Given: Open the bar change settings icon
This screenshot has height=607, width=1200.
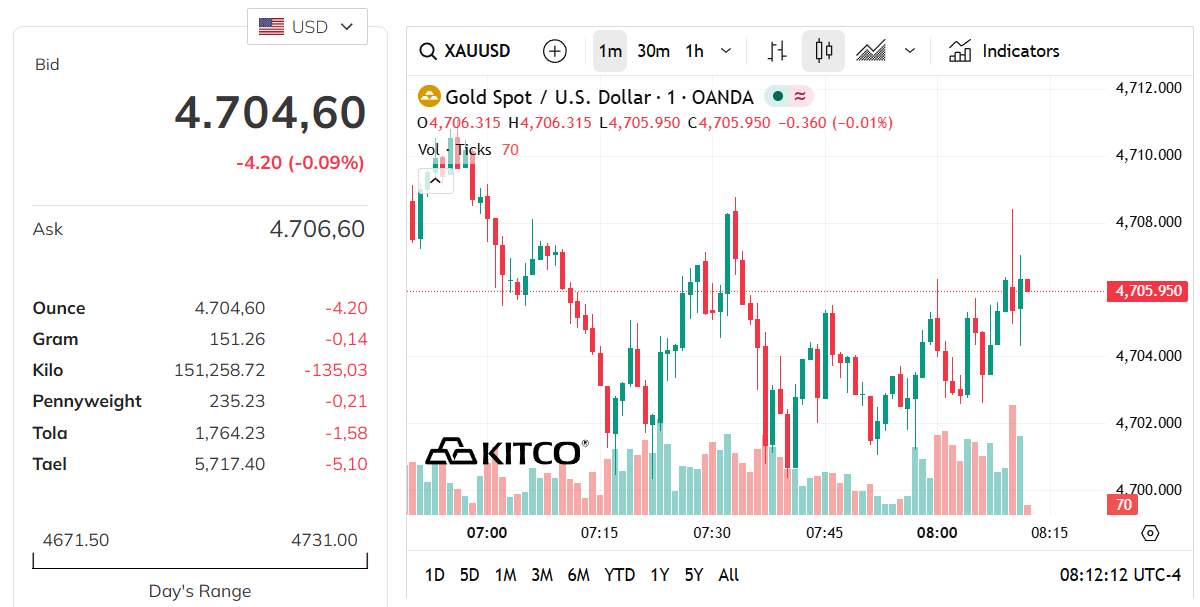Looking at the screenshot, I should coord(776,50).
